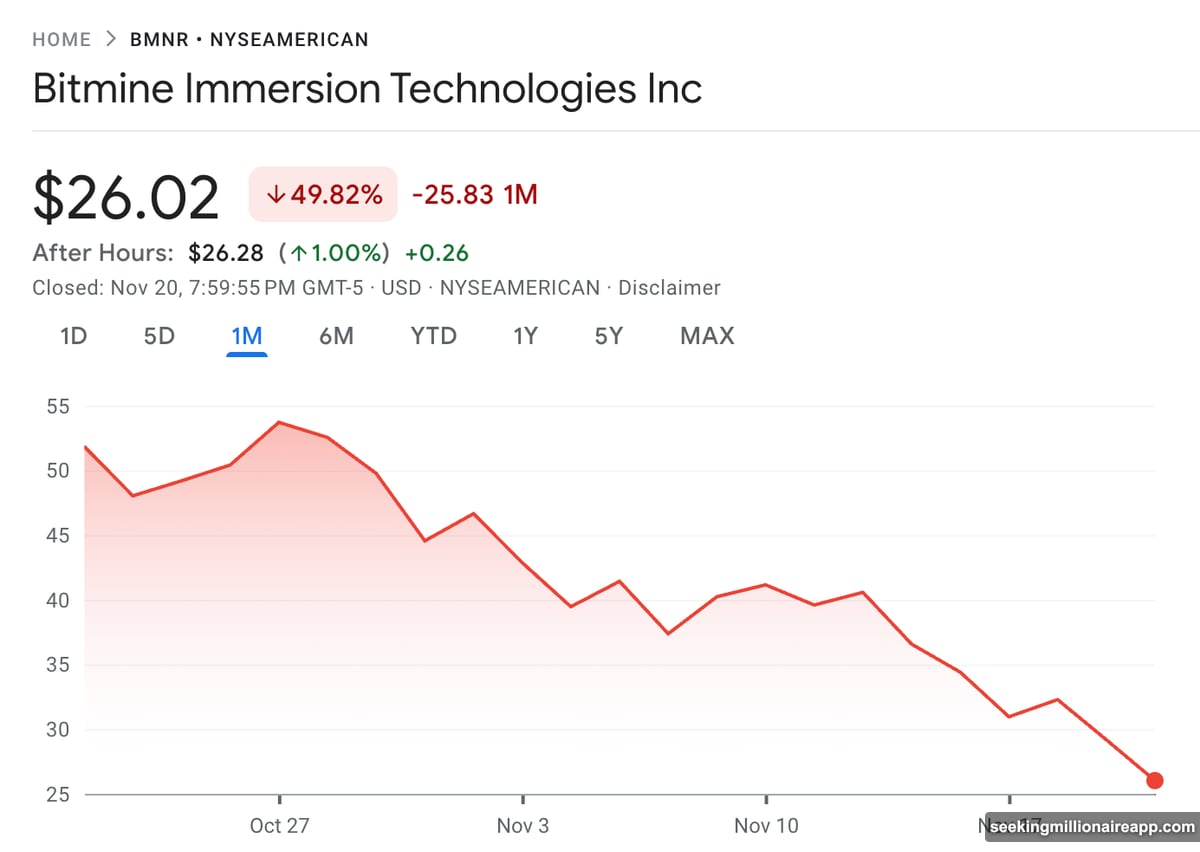Switch to the YTD chart range
Screen dimensions: 1200x852
point(433,336)
